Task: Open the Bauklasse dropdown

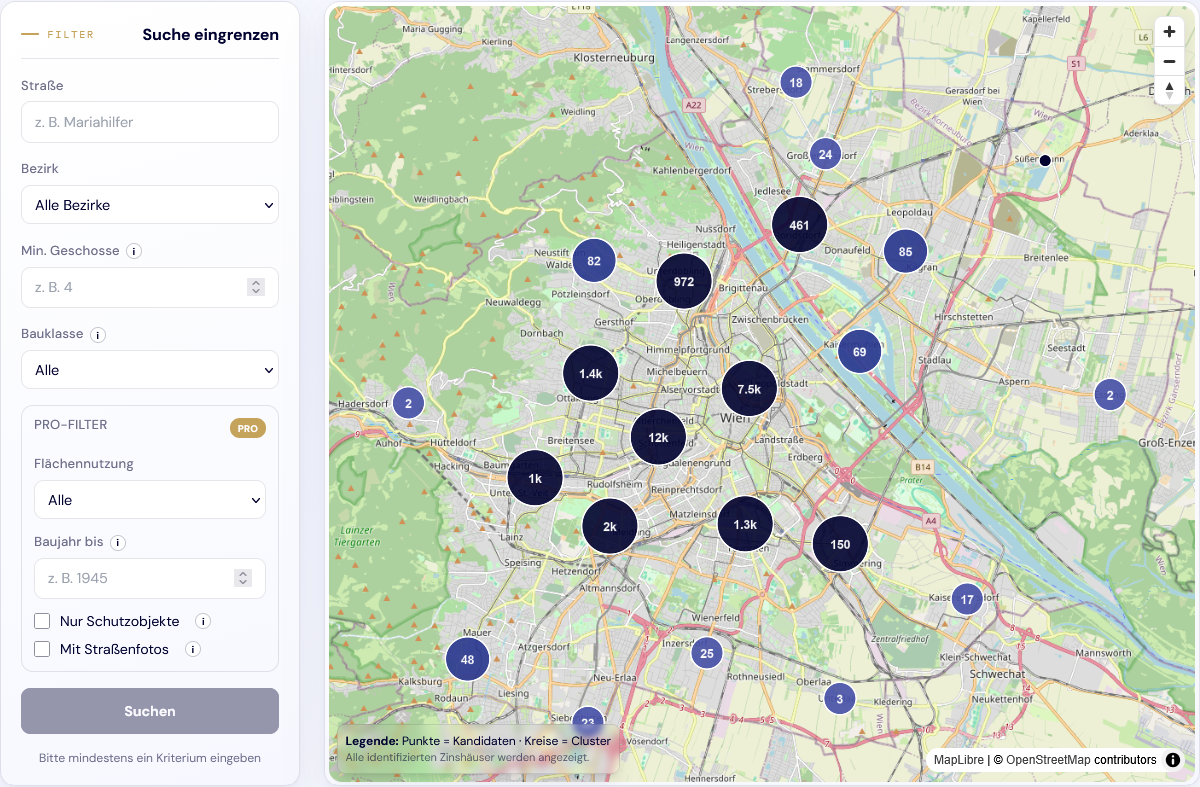Action: click(x=149, y=370)
